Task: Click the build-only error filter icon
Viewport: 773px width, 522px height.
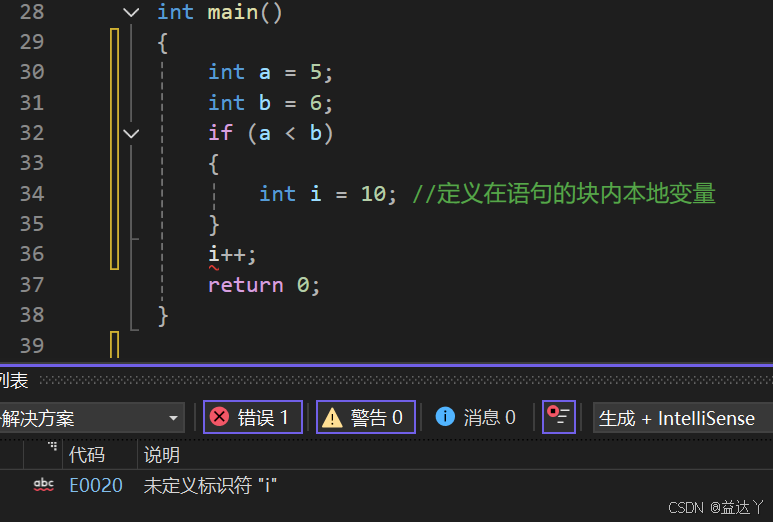Action: click(559, 417)
